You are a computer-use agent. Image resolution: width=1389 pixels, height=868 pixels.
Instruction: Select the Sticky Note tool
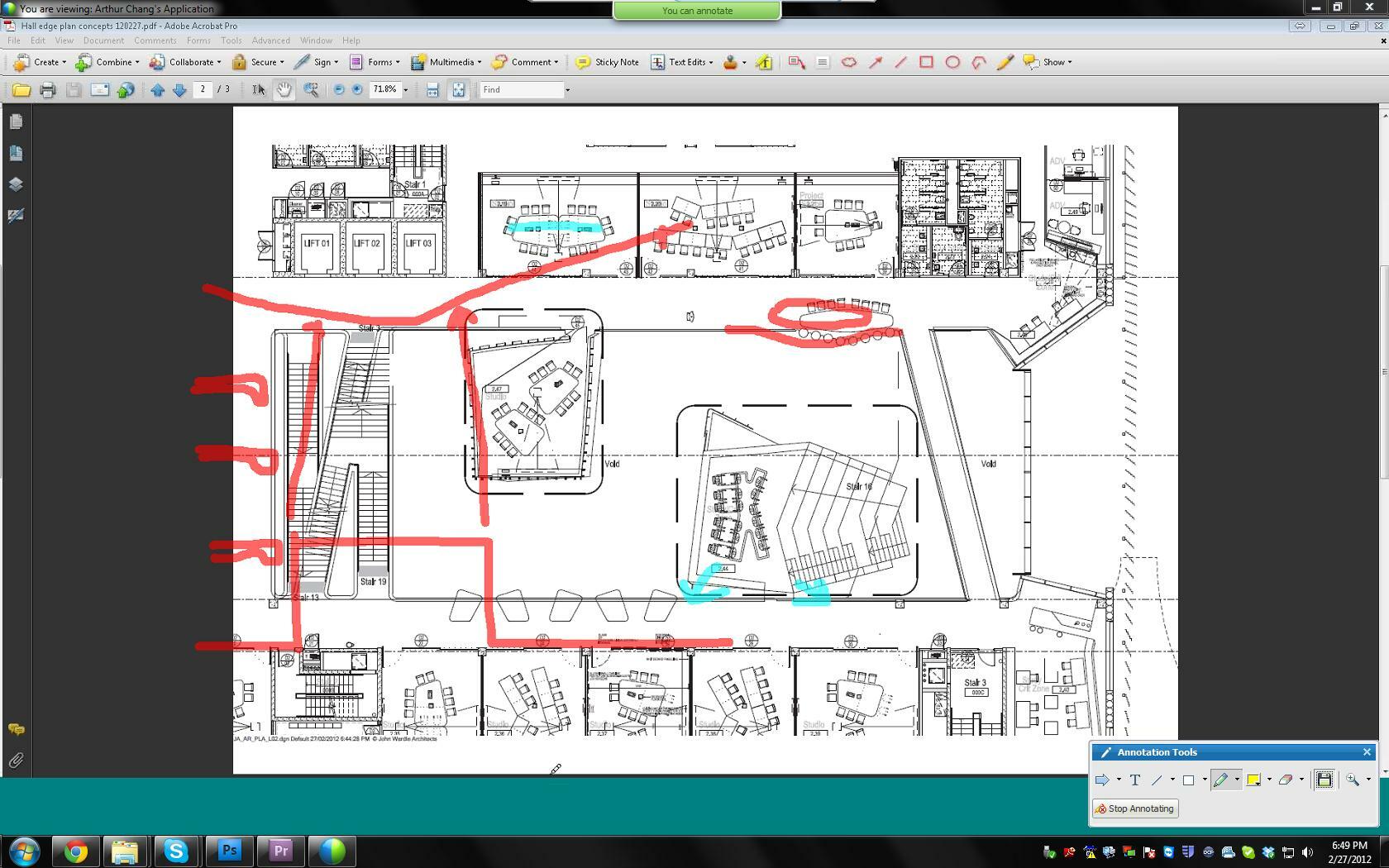(607, 62)
